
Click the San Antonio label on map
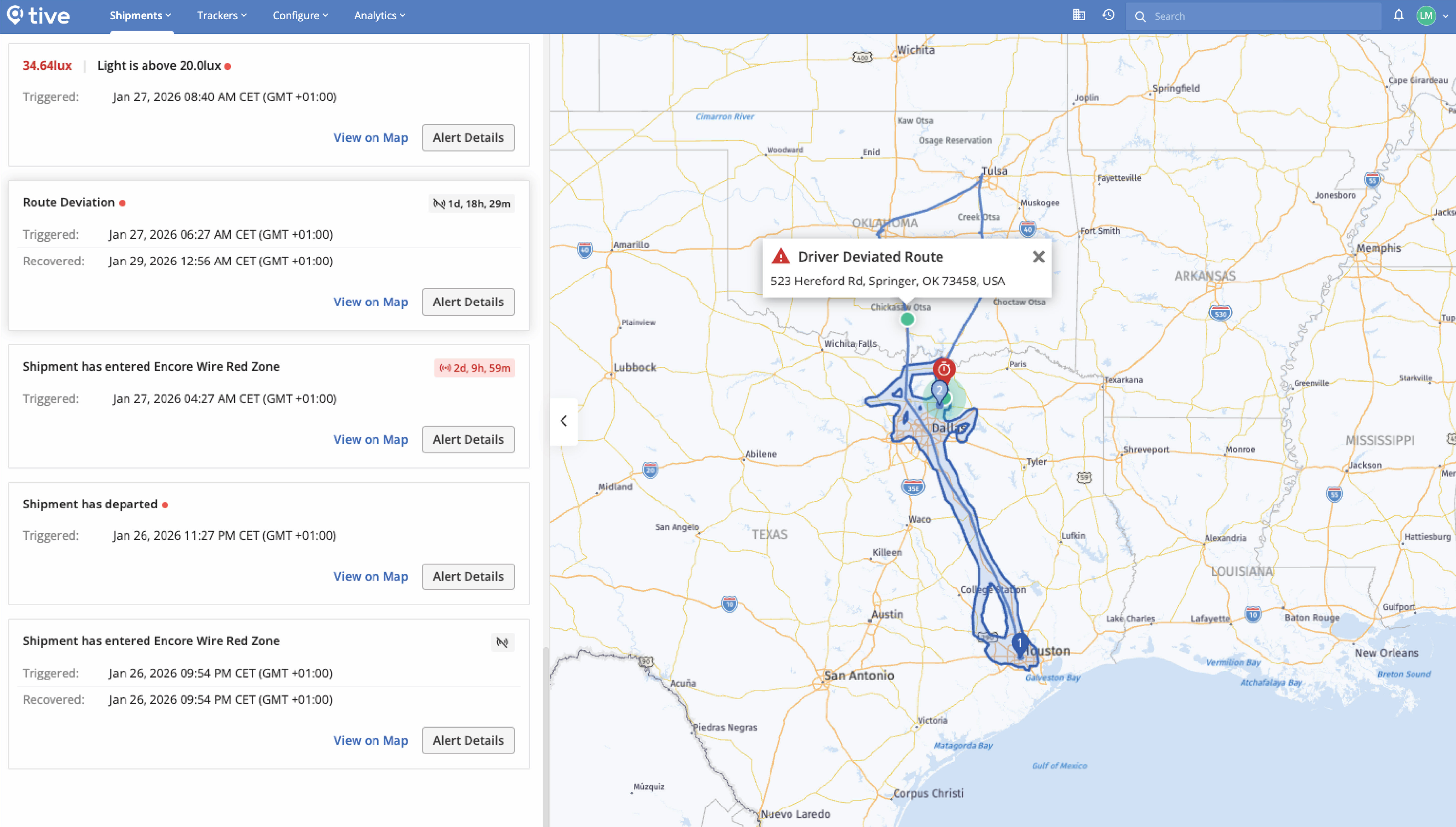click(x=858, y=675)
